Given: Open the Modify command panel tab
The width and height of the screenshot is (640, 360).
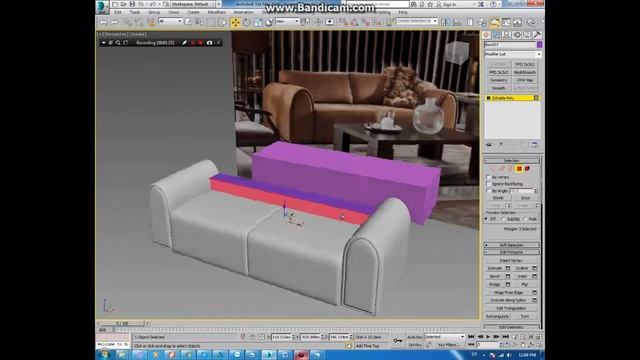Looking at the screenshot, I should coord(496,35).
